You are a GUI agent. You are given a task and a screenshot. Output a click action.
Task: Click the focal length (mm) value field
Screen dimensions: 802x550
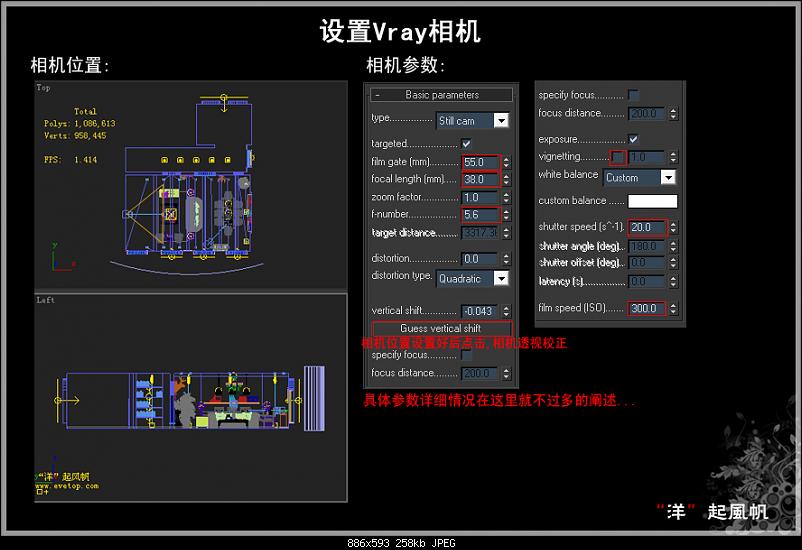(480, 180)
